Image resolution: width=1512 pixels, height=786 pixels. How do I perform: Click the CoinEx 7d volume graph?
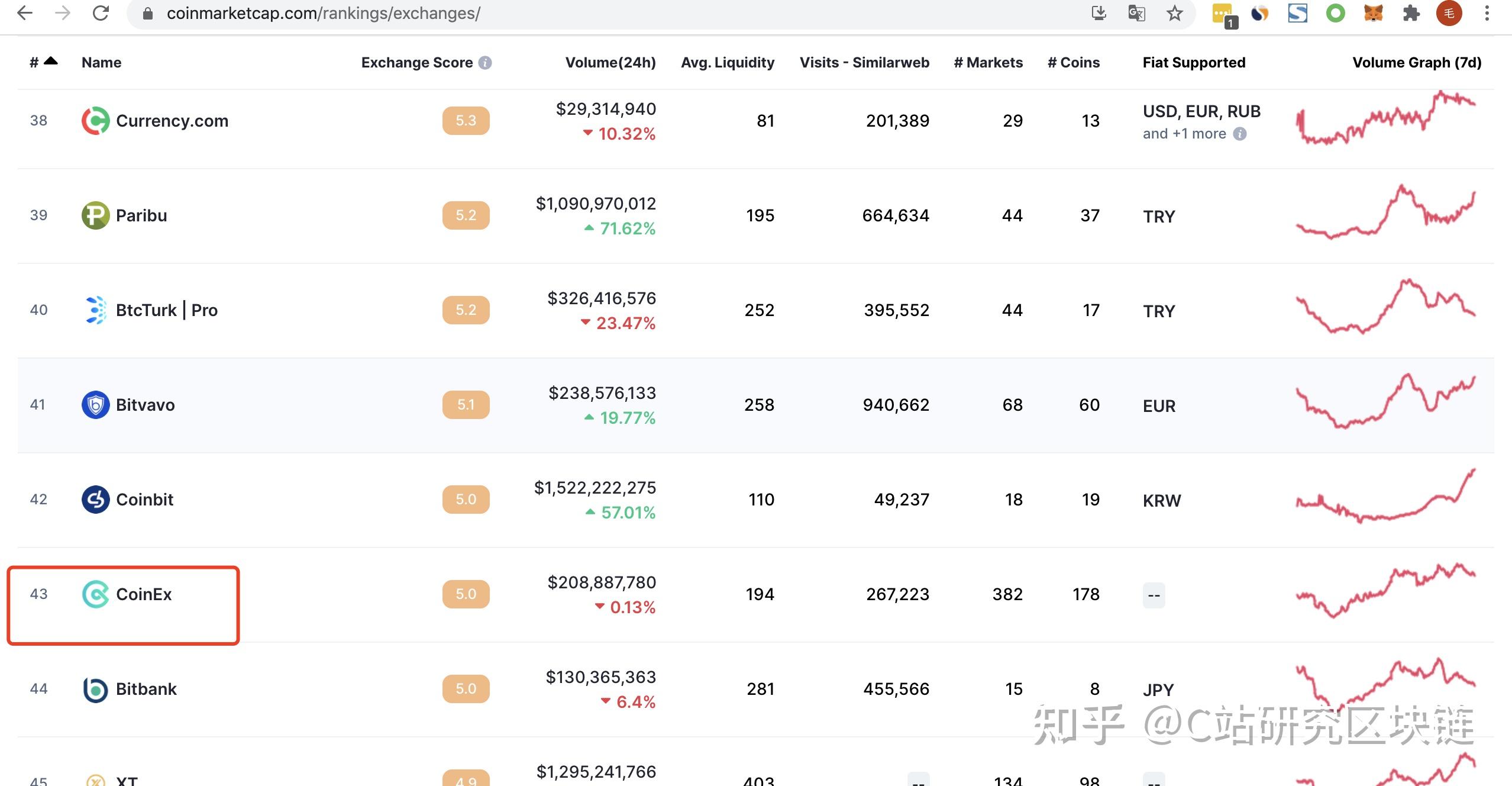1385,591
